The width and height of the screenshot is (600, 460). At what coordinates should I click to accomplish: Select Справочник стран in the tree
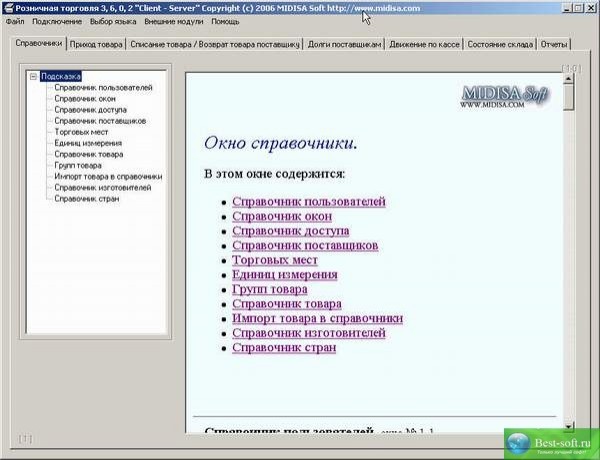coord(86,199)
